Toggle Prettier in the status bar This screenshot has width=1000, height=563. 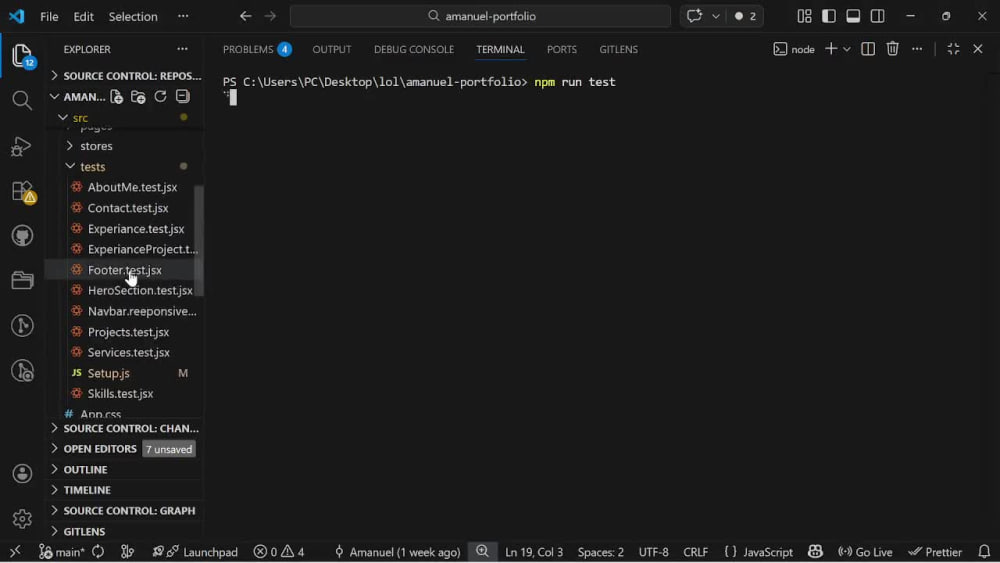[x=935, y=552]
